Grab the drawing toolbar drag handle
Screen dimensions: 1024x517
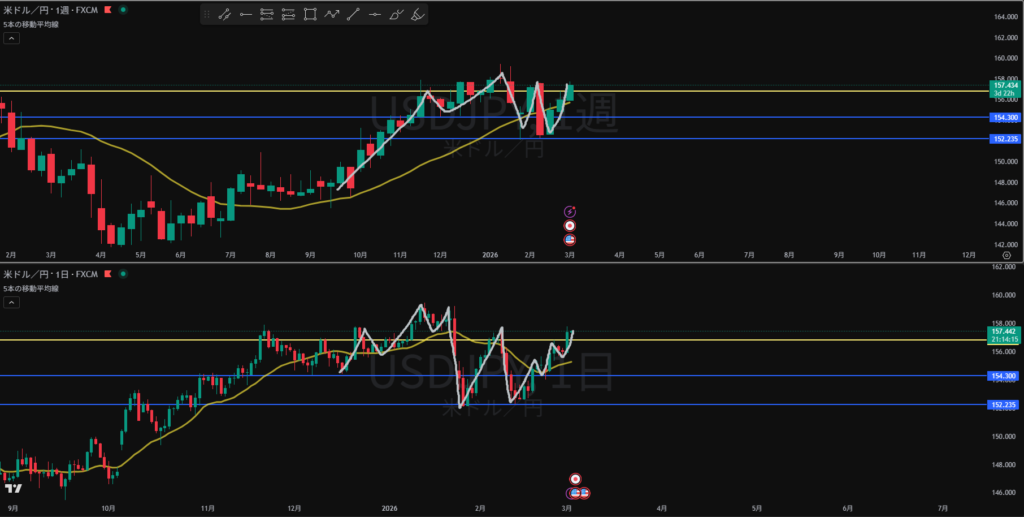[x=207, y=14]
